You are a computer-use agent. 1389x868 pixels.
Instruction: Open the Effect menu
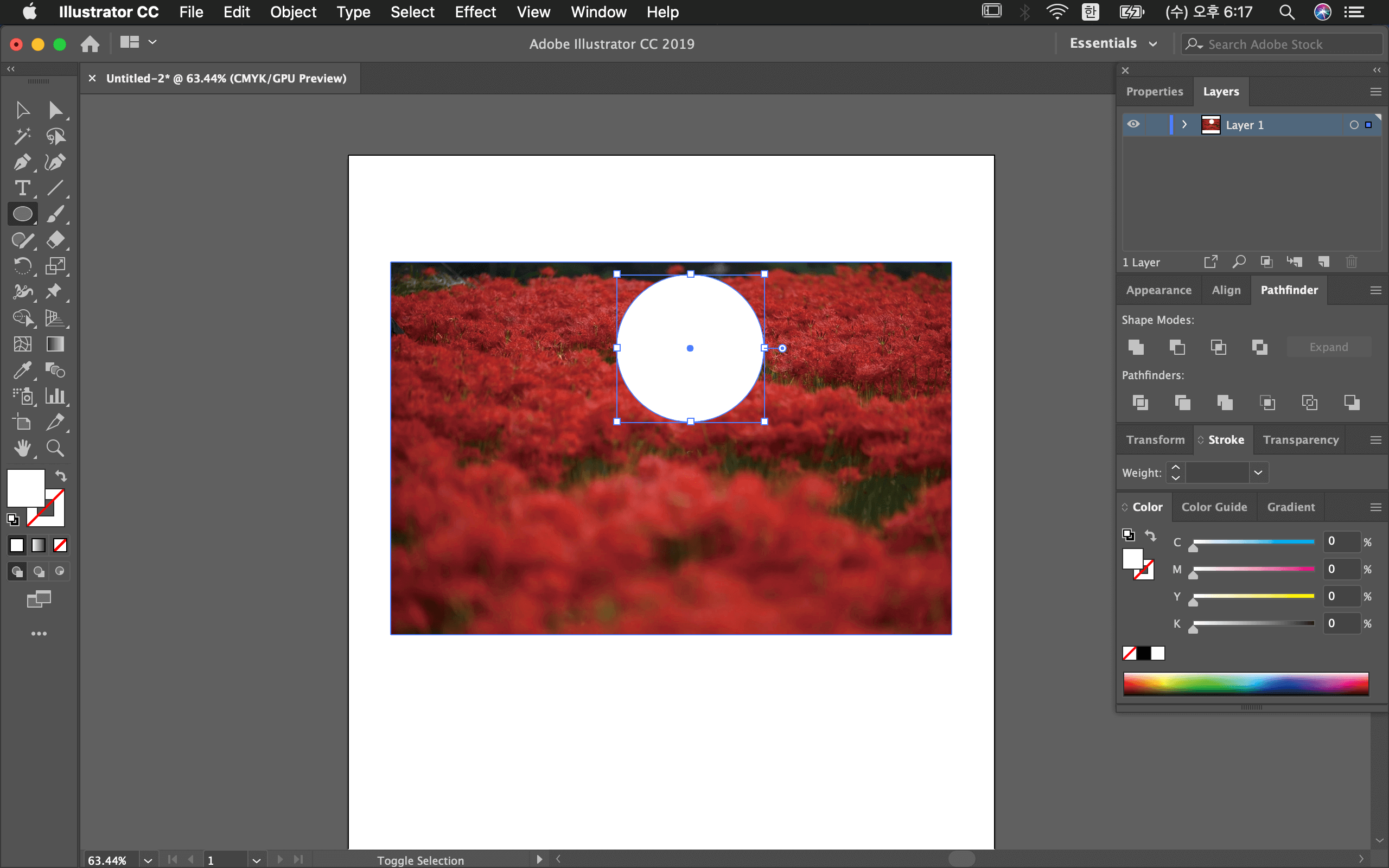click(475, 12)
